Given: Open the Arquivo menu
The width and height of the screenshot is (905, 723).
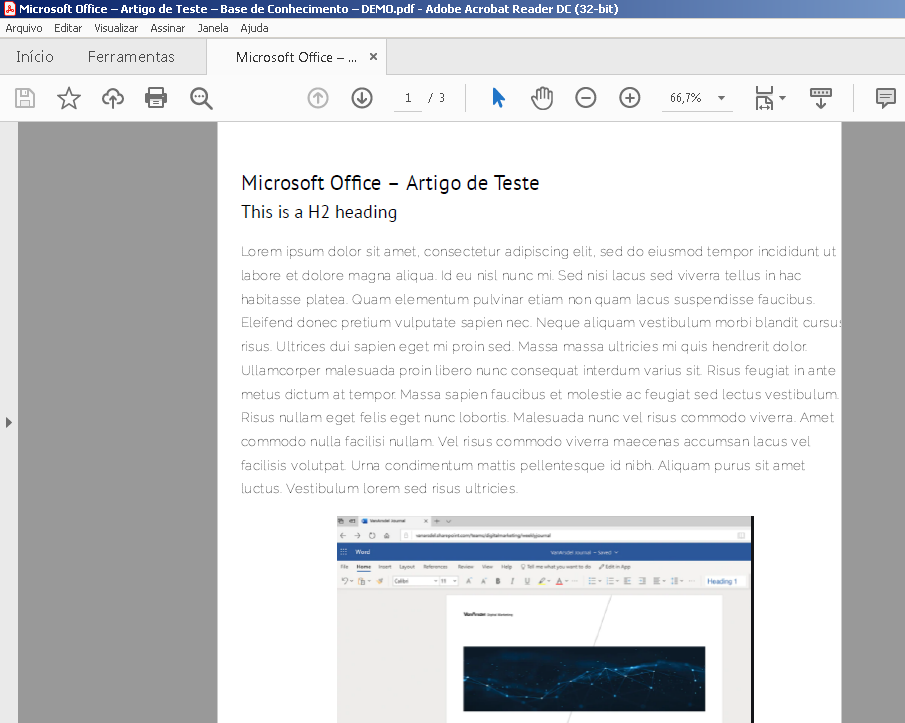Looking at the screenshot, I should tap(24, 28).
